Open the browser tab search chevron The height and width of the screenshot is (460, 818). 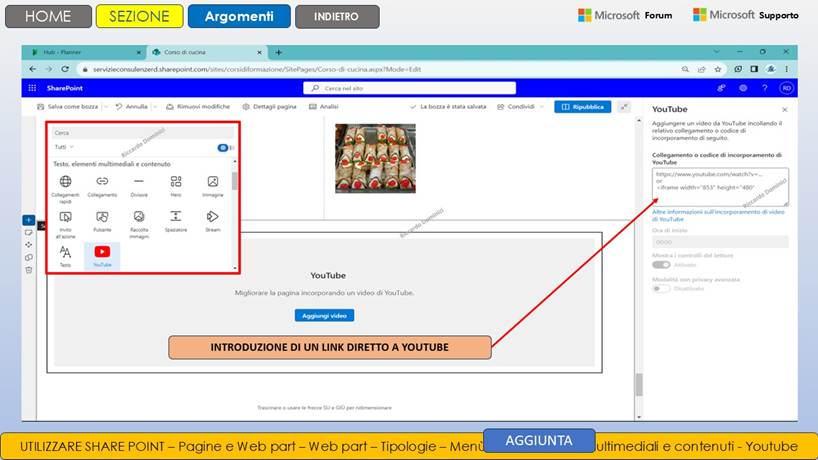[x=716, y=52]
